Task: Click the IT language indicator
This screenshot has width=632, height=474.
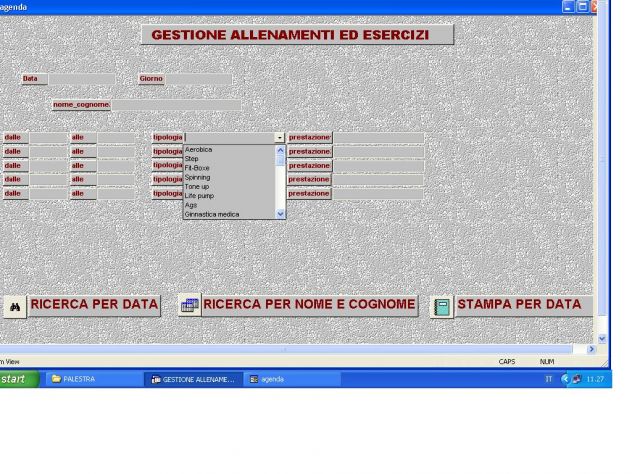Action: coord(549,379)
